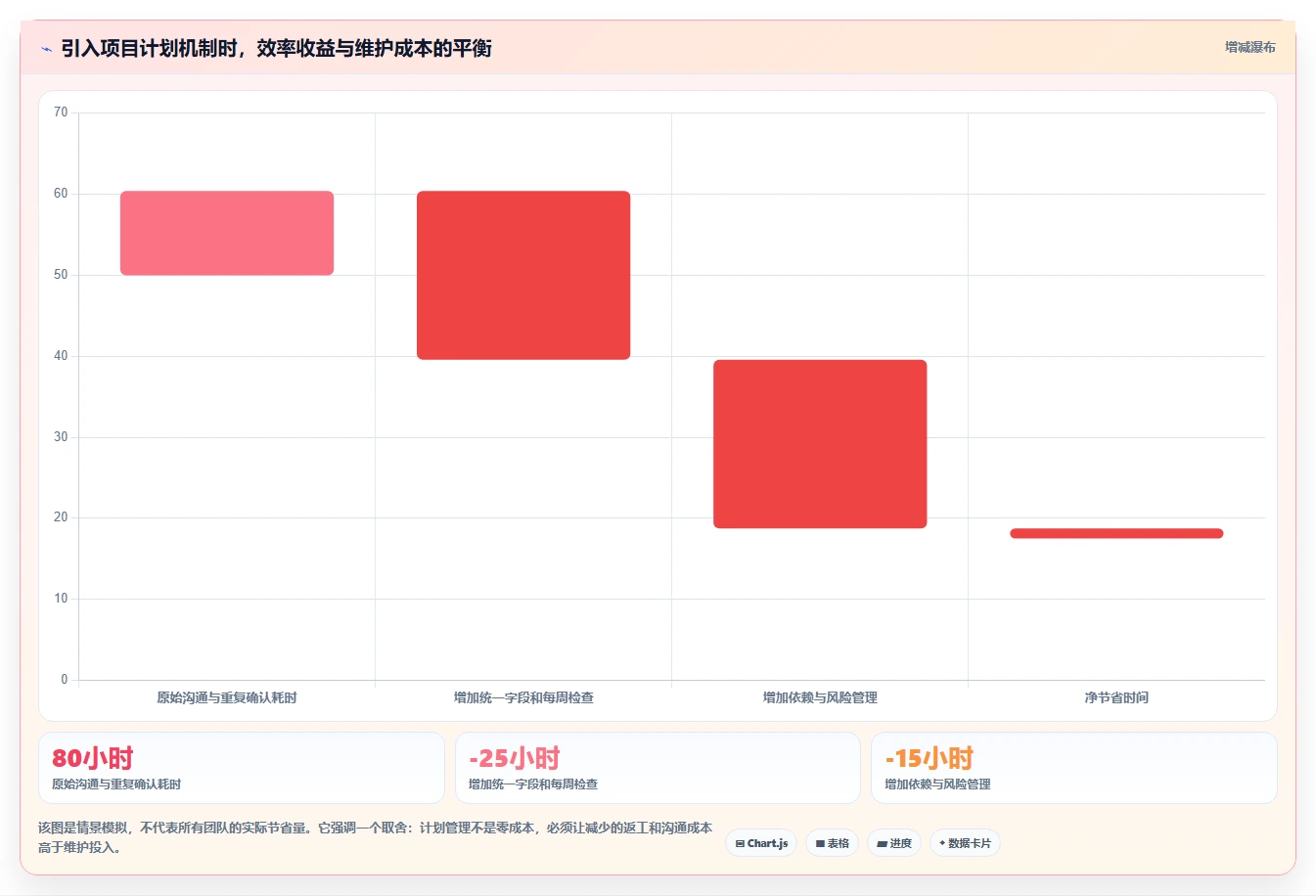Click the 80小时 data card
1316x896 pixels.
[x=241, y=768]
